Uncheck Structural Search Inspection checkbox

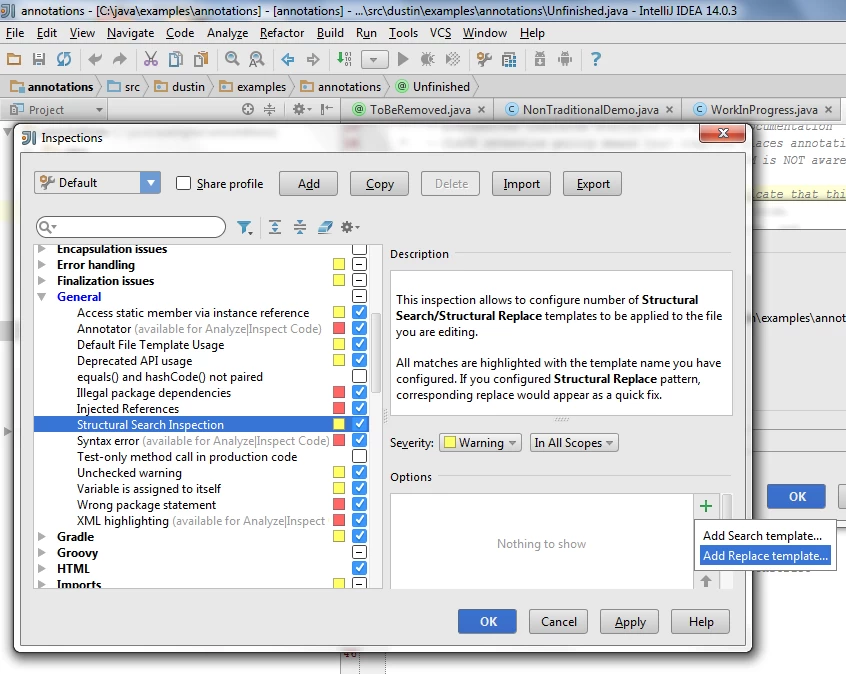click(x=359, y=424)
